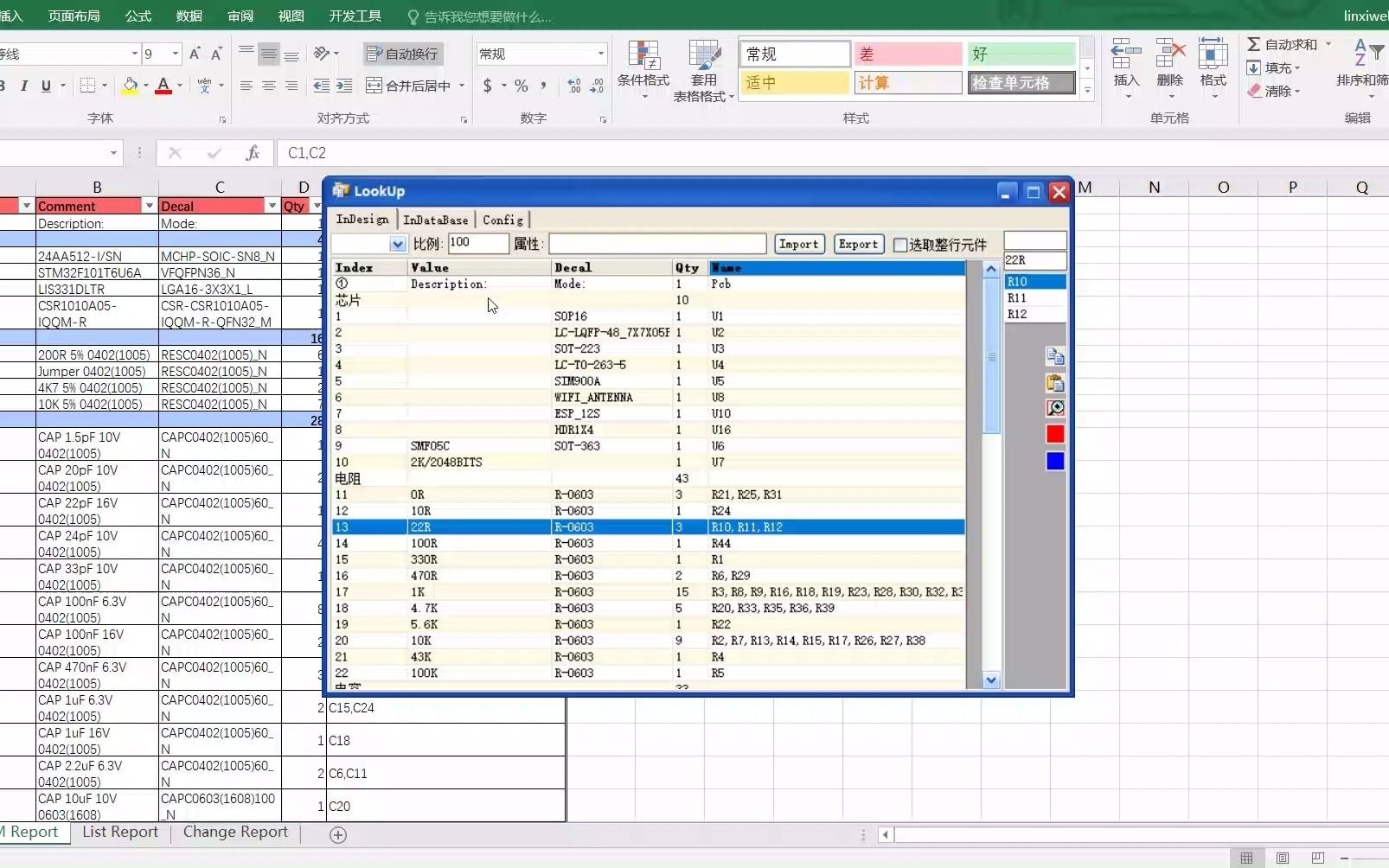Align cell text to the vertical middle
Screen dimensions: 1389x868
coord(269,54)
